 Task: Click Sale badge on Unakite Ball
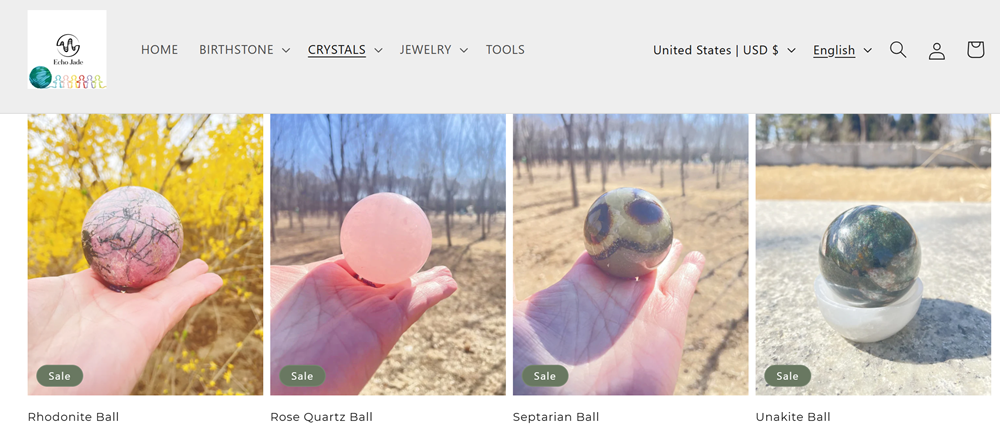pos(787,376)
